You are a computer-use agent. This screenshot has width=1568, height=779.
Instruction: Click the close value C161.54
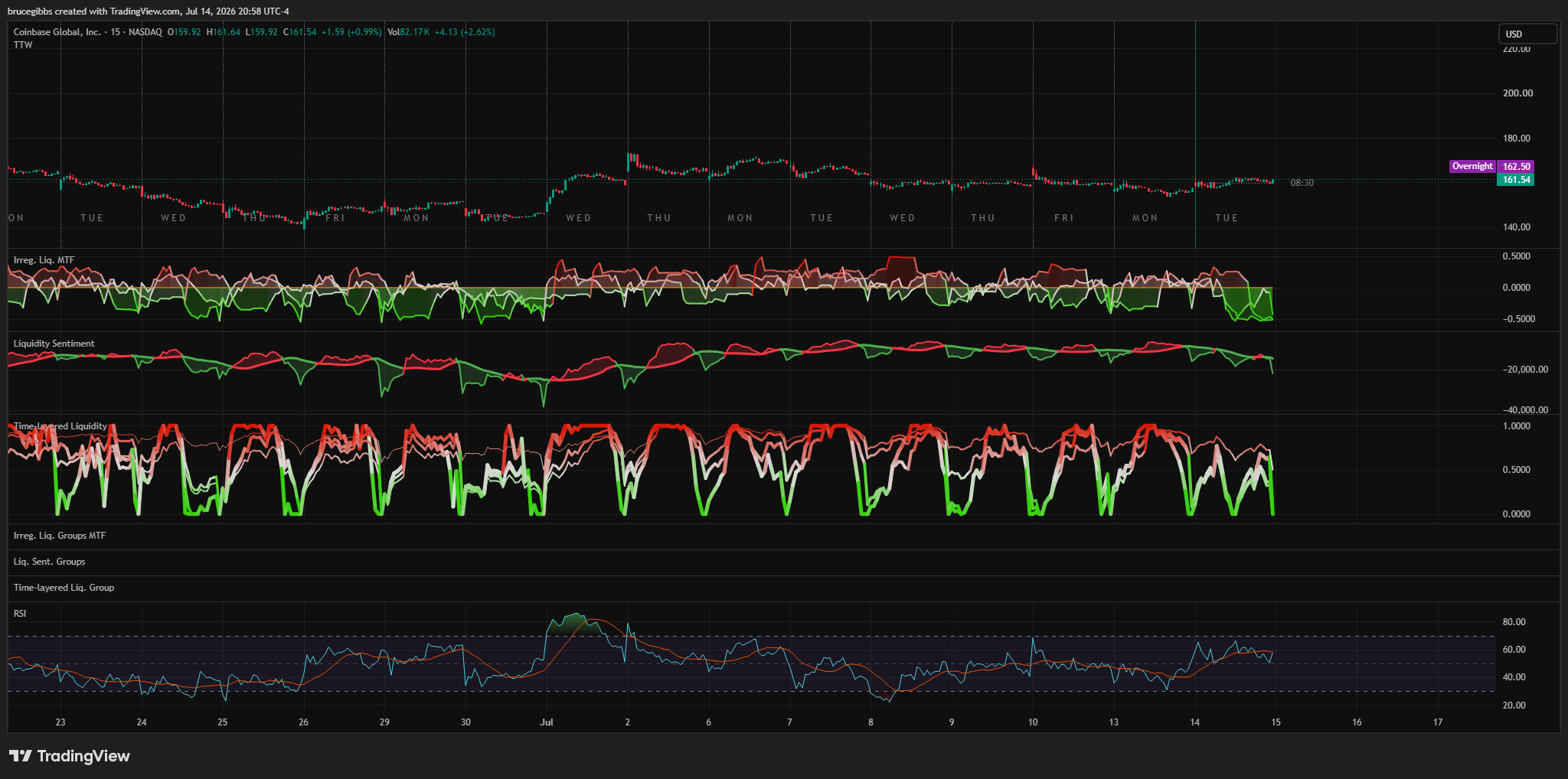(x=300, y=32)
